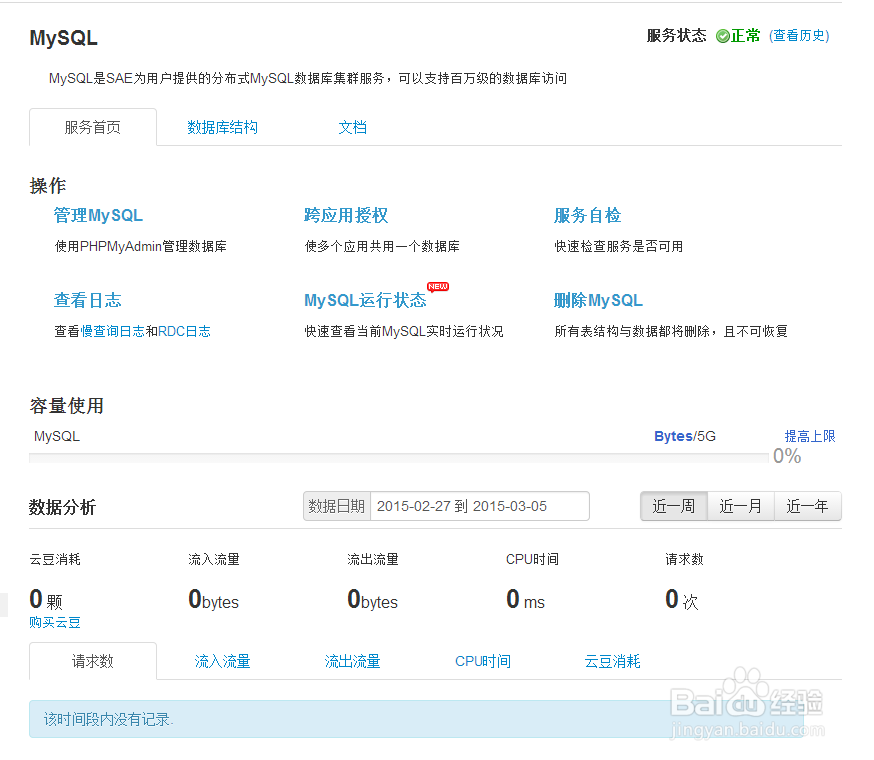This screenshot has height=760, width=874.
Task: Select the 服务首页 tab
Action: coord(93,127)
